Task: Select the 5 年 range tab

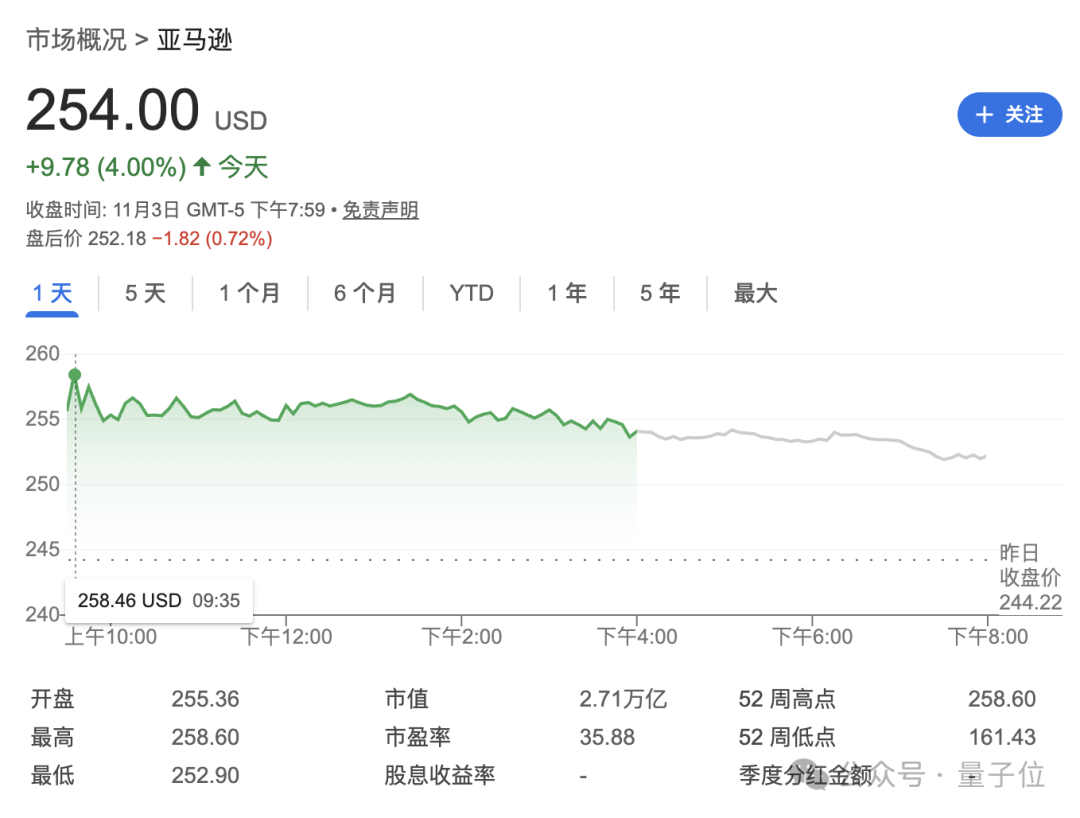Action: pyautogui.click(x=659, y=293)
